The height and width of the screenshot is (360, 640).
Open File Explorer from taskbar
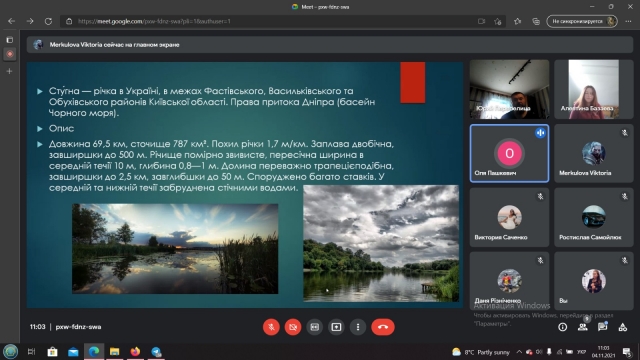point(114,351)
